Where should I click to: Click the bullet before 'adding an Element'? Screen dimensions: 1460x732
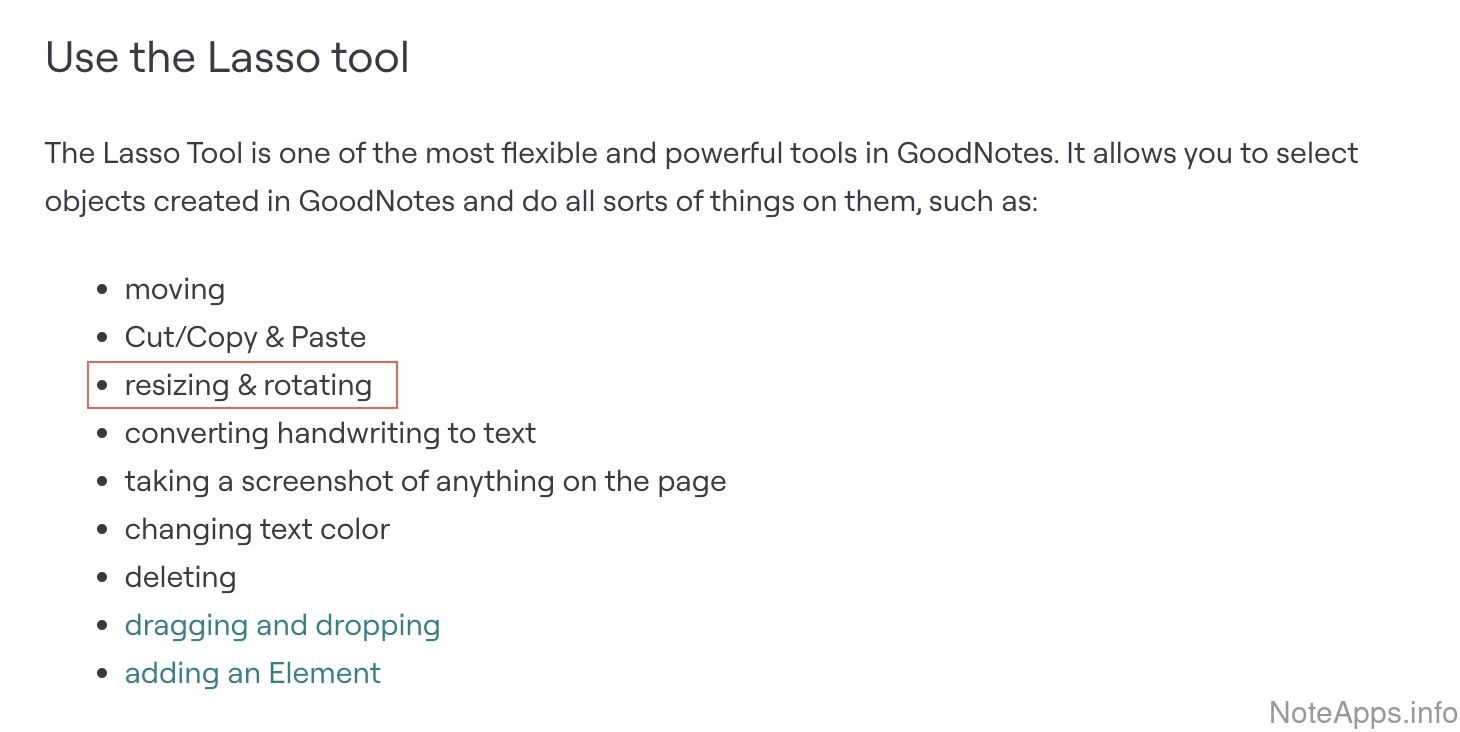102,675
